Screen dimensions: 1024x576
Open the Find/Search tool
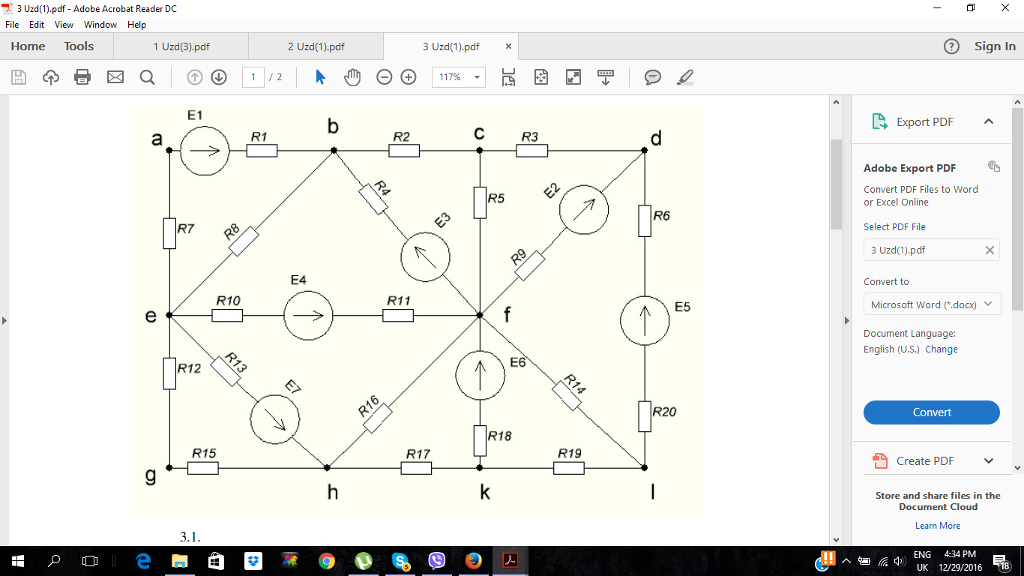pos(146,76)
